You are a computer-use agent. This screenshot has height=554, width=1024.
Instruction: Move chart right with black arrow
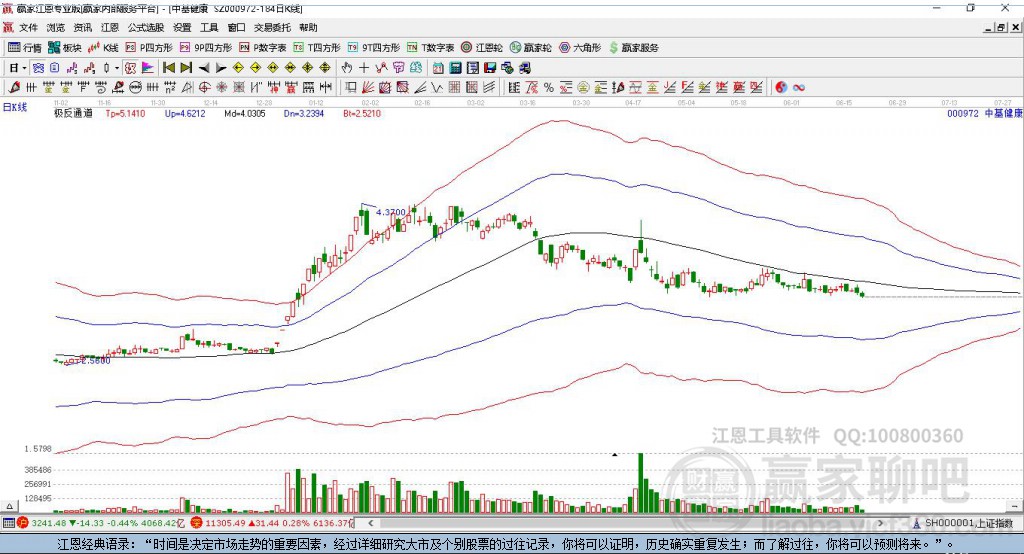click(x=221, y=68)
